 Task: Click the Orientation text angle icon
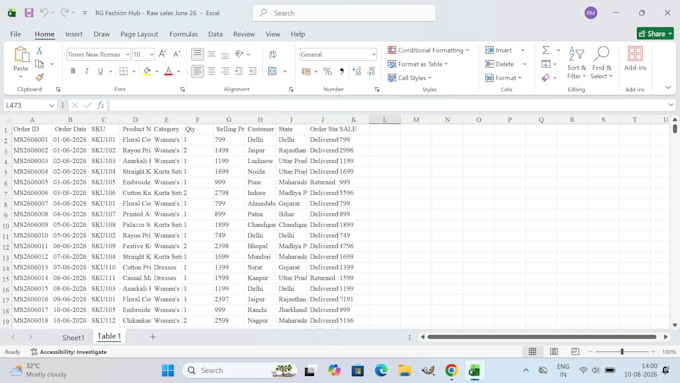(239, 54)
